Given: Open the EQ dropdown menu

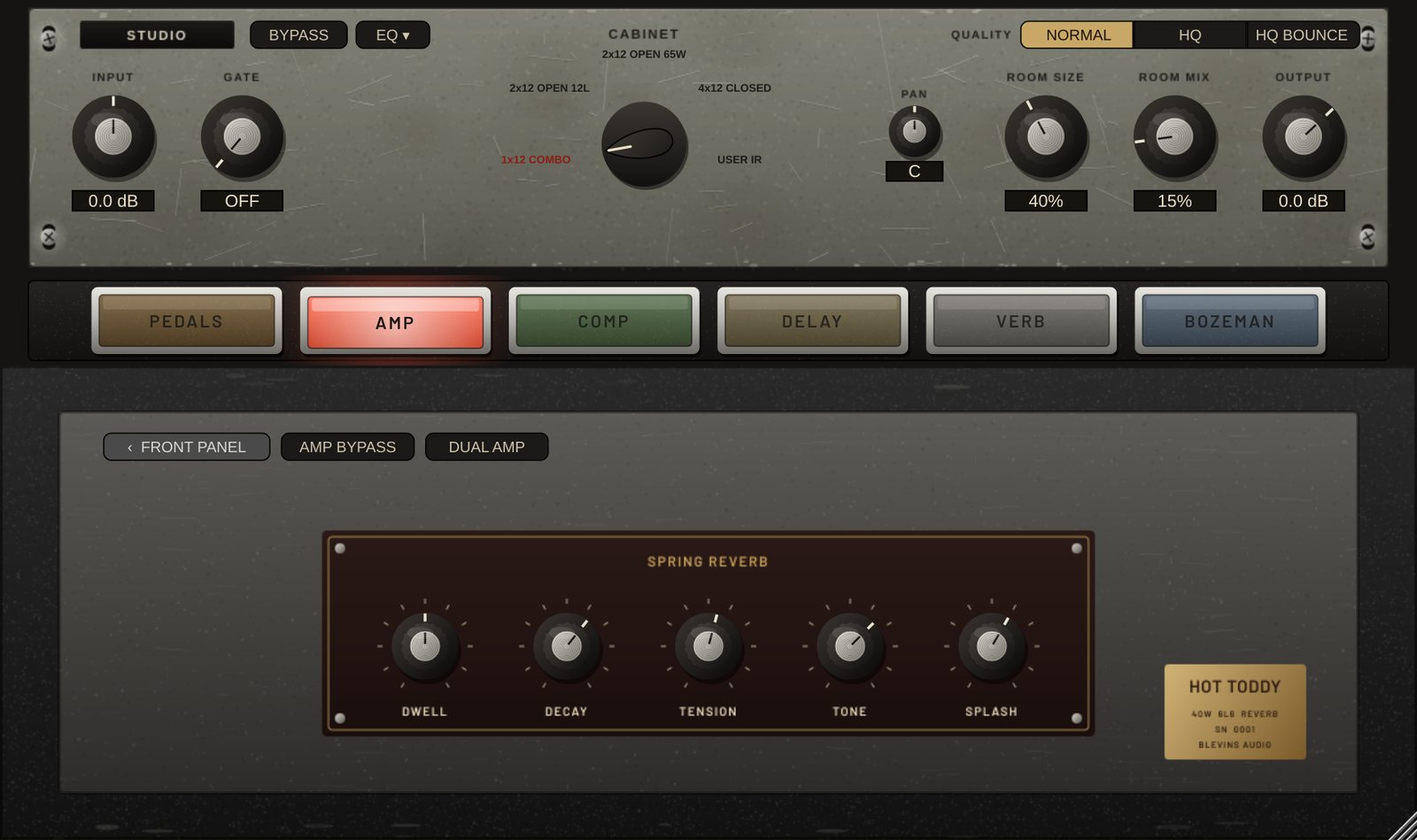Looking at the screenshot, I should (392, 35).
